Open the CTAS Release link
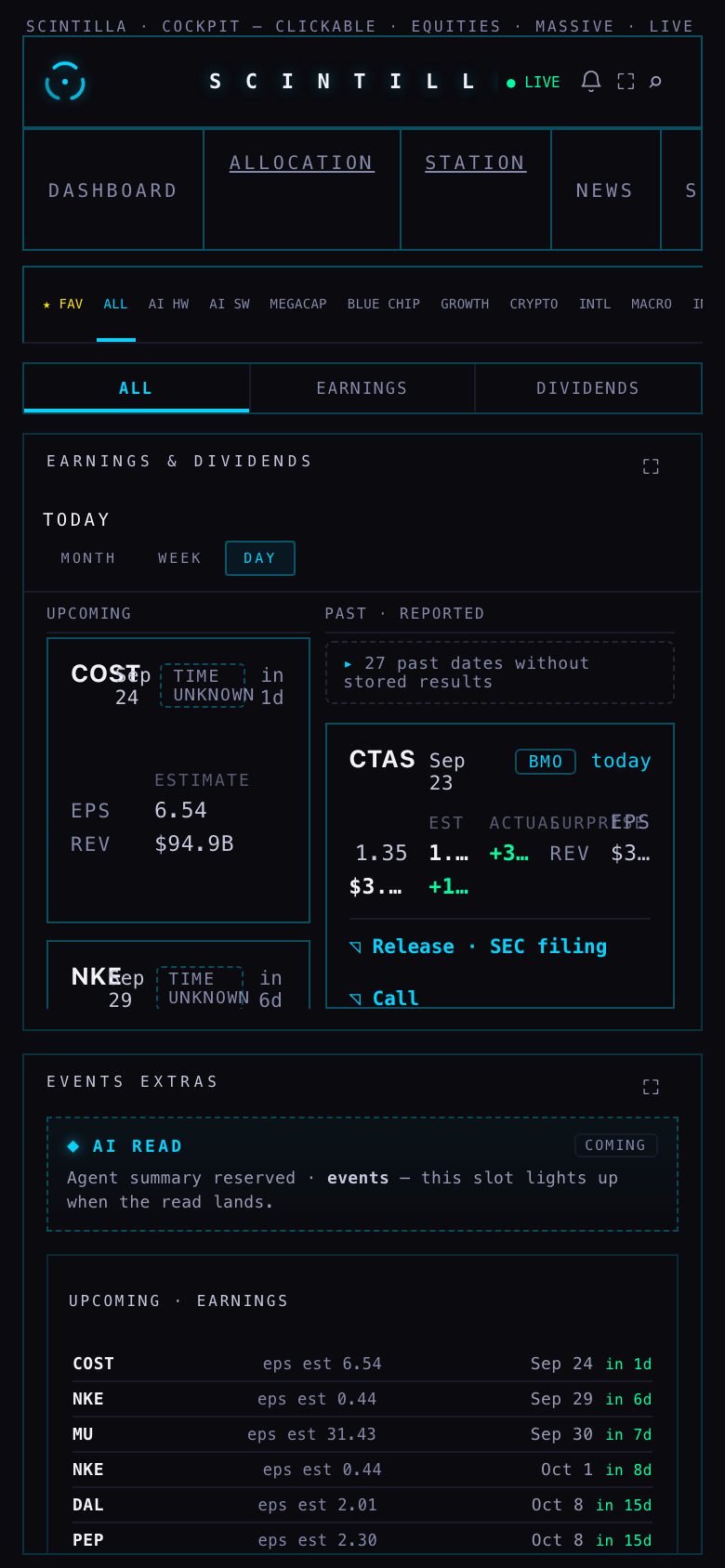 pyautogui.click(x=413, y=947)
